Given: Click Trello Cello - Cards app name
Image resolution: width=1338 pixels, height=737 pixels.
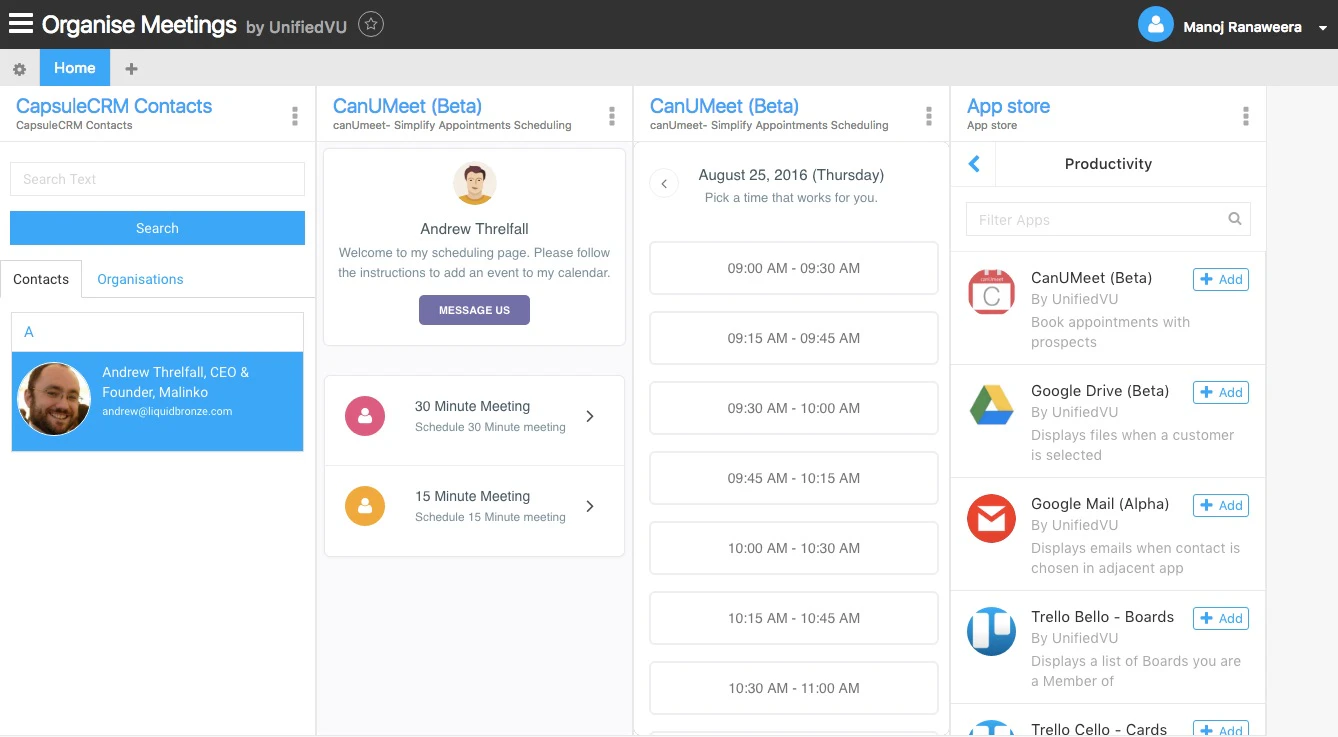Looking at the screenshot, I should pyautogui.click(x=1099, y=729).
